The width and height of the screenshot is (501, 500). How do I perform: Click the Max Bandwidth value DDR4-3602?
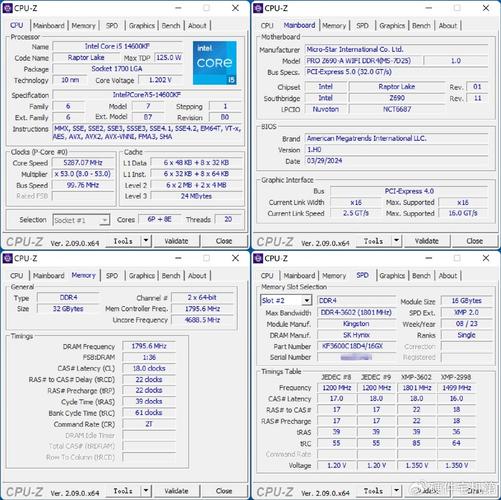coord(357,312)
